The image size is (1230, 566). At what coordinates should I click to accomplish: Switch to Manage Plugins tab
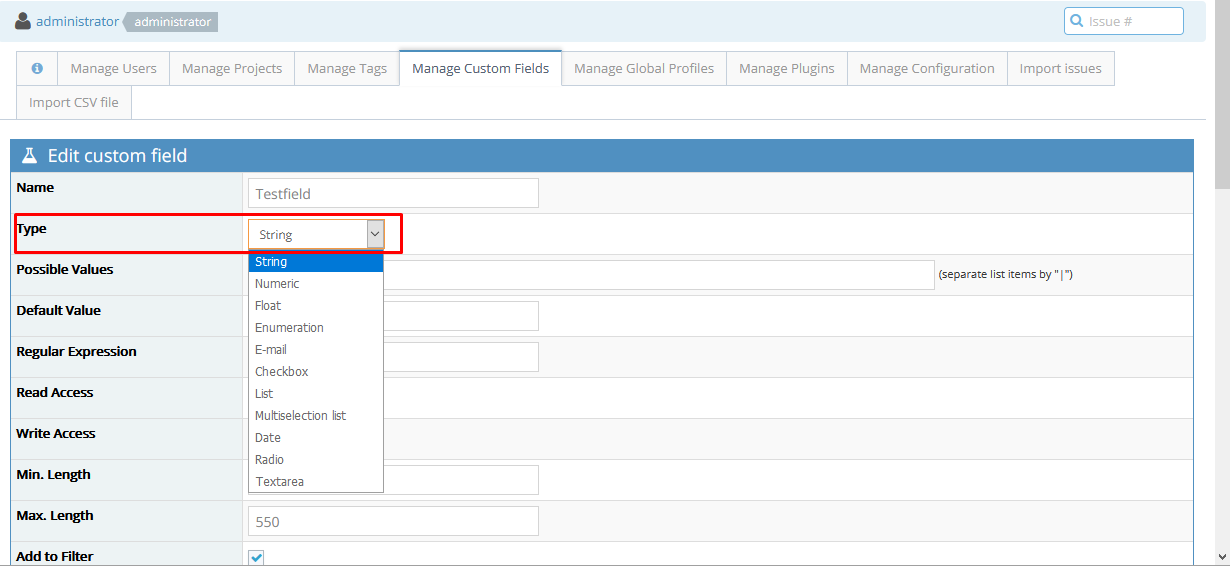(786, 68)
